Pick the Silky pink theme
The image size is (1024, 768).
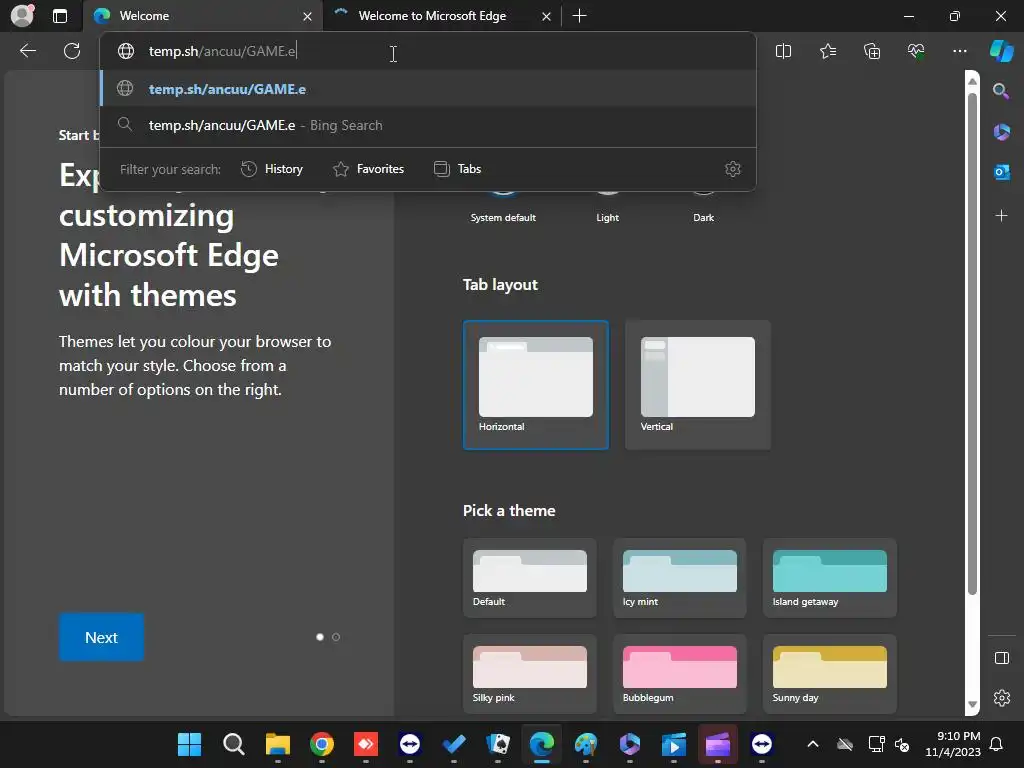(530, 673)
